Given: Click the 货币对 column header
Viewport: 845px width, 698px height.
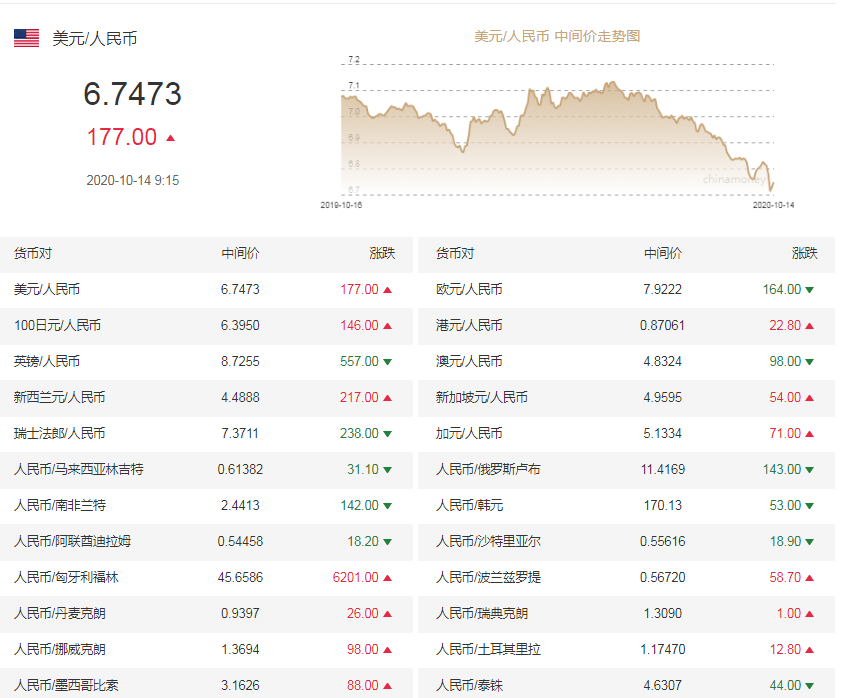Looking at the screenshot, I should click(33, 254).
